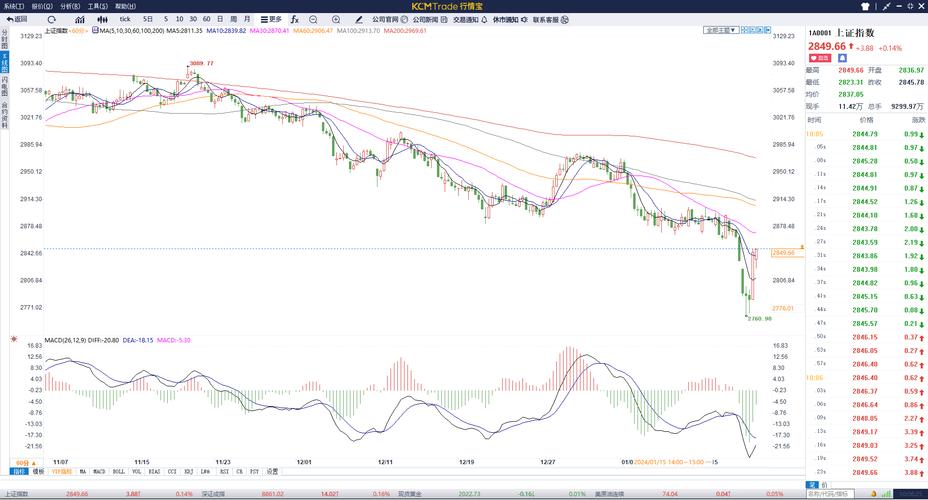Open the 工具 menu

coord(98,6)
